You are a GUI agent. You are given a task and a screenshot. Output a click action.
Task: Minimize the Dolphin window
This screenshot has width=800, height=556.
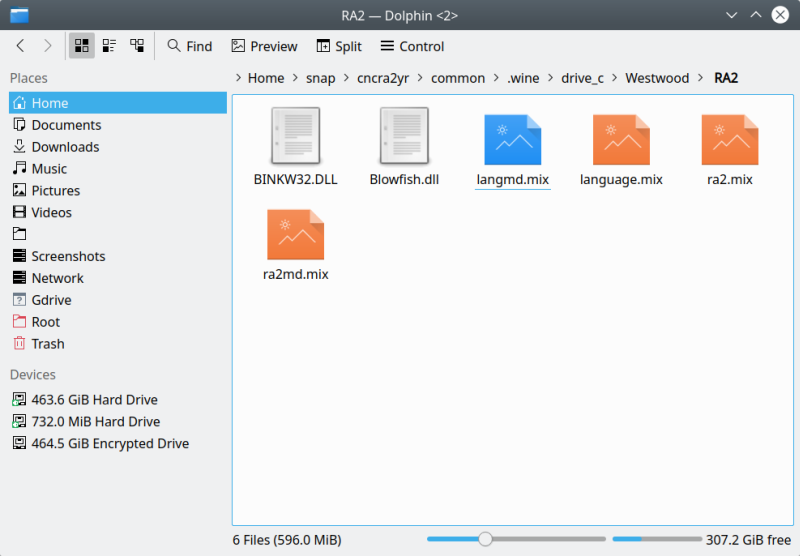731,15
